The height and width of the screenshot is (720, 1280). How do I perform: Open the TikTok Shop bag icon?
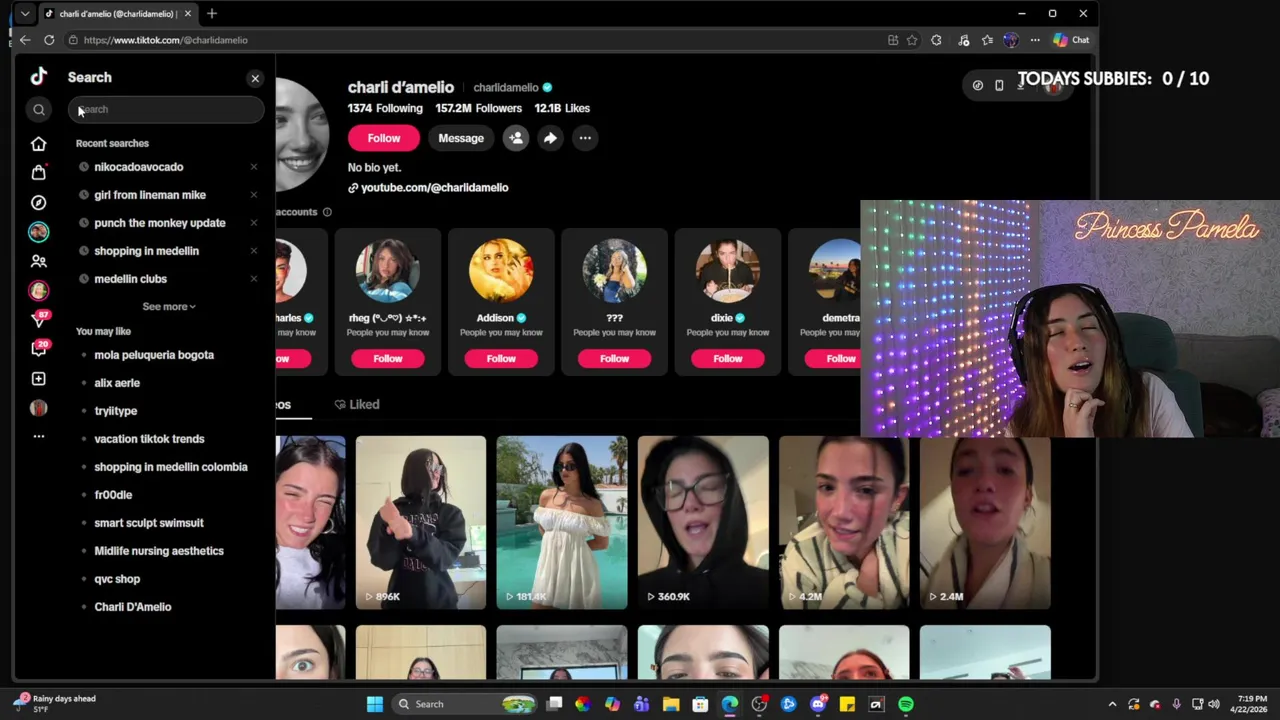(x=38, y=172)
